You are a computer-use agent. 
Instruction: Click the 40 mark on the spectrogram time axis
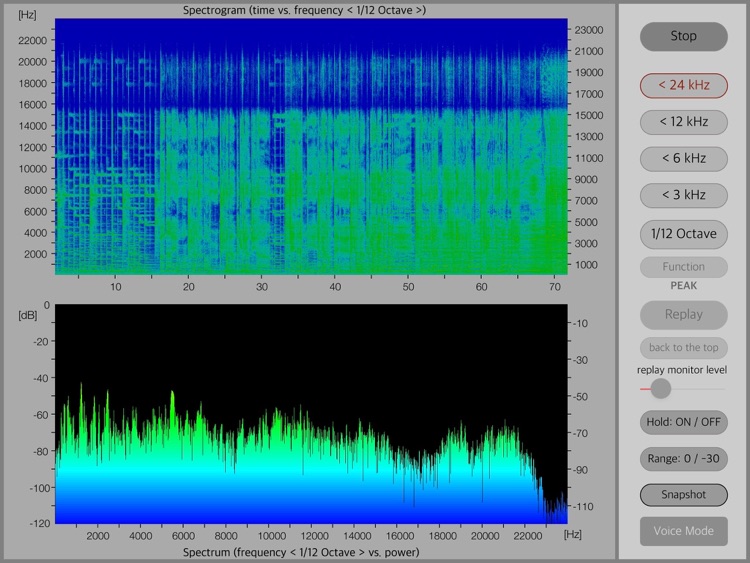tap(335, 287)
